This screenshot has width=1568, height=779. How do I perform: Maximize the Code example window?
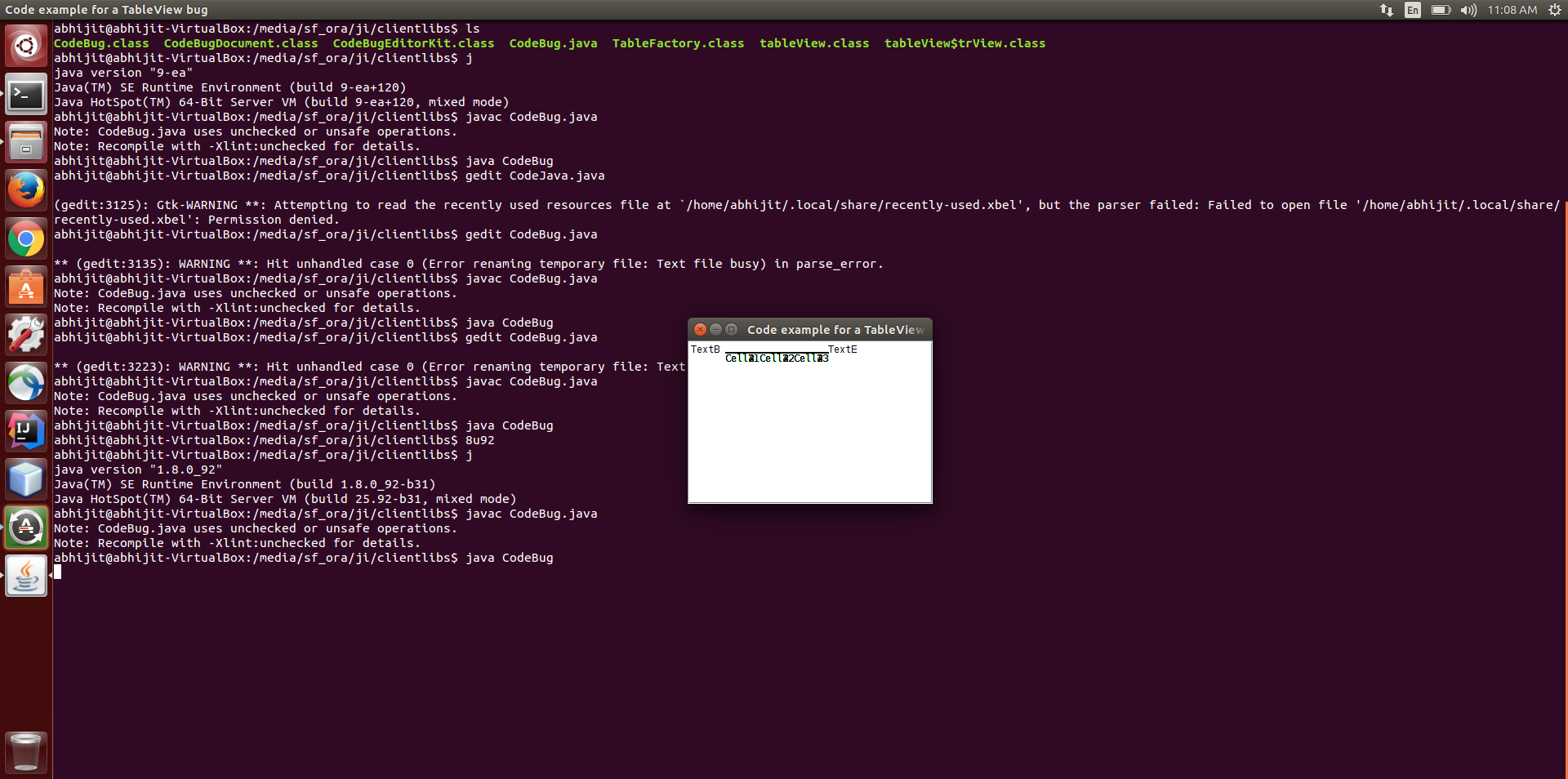[x=732, y=330]
